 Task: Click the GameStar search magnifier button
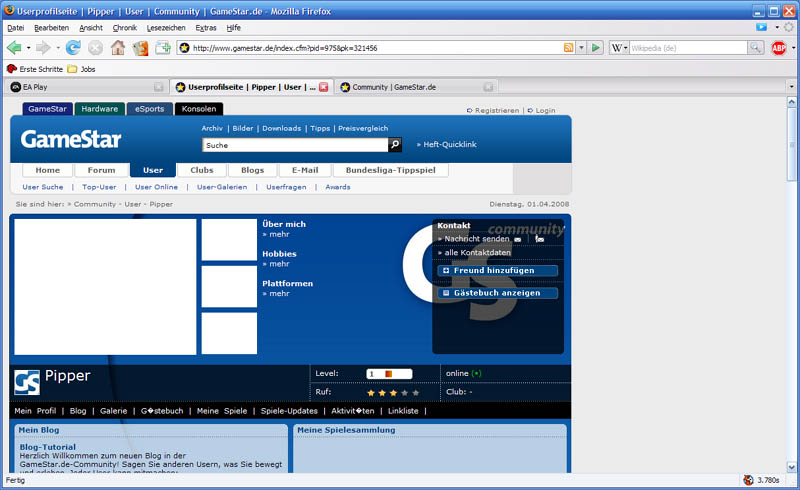(x=395, y=145)
